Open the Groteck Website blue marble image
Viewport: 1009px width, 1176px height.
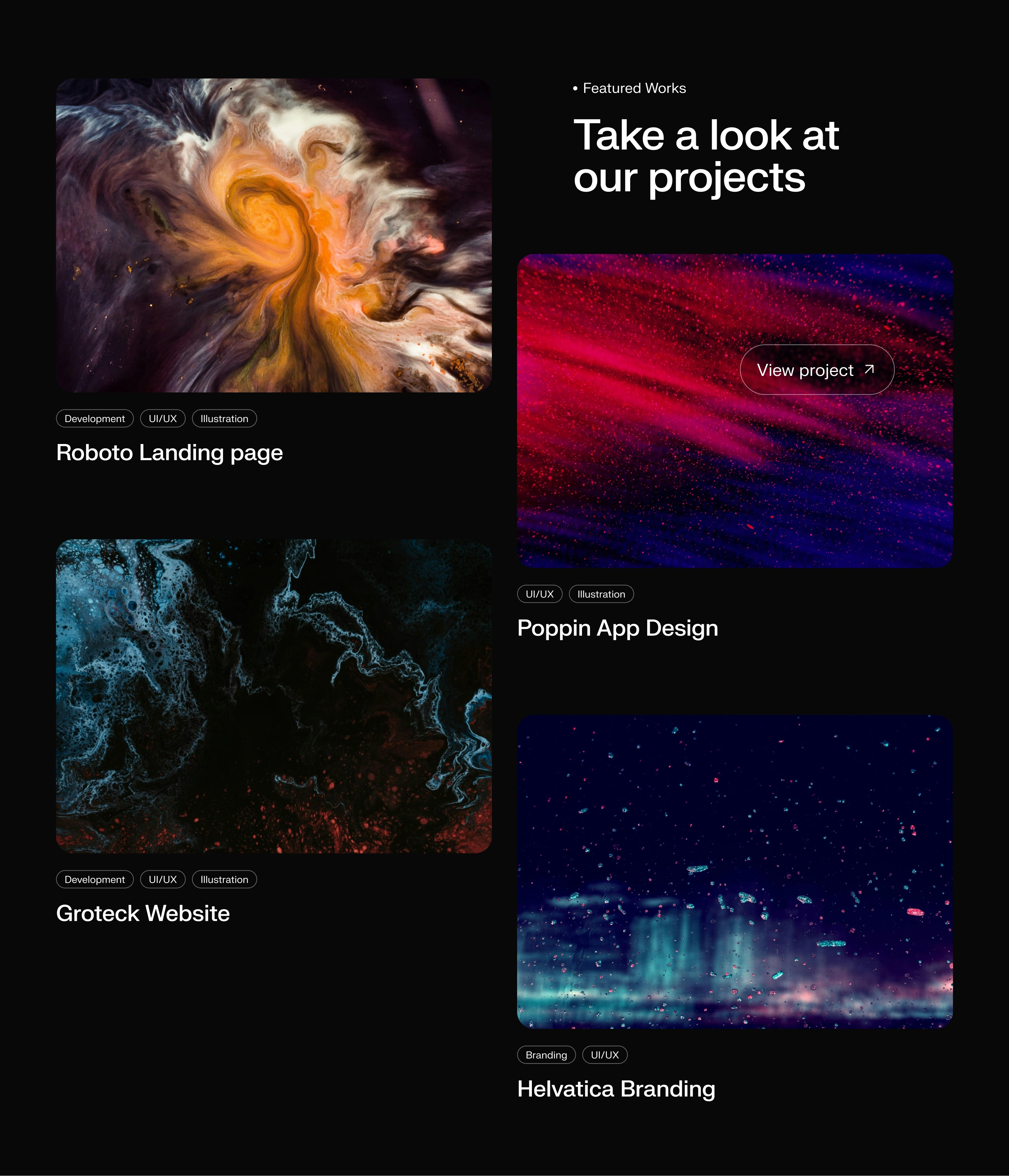click(x=274, y=696)
